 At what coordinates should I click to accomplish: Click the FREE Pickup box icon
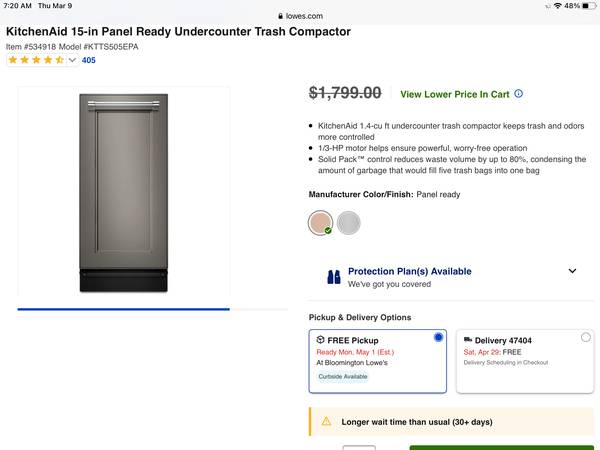[x=320, y=340]
